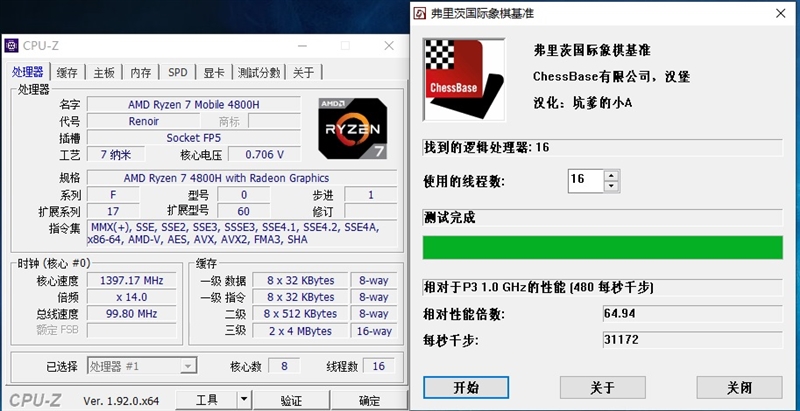
Task: Click the Socket FP5 field
Action: tap(194, 138)
